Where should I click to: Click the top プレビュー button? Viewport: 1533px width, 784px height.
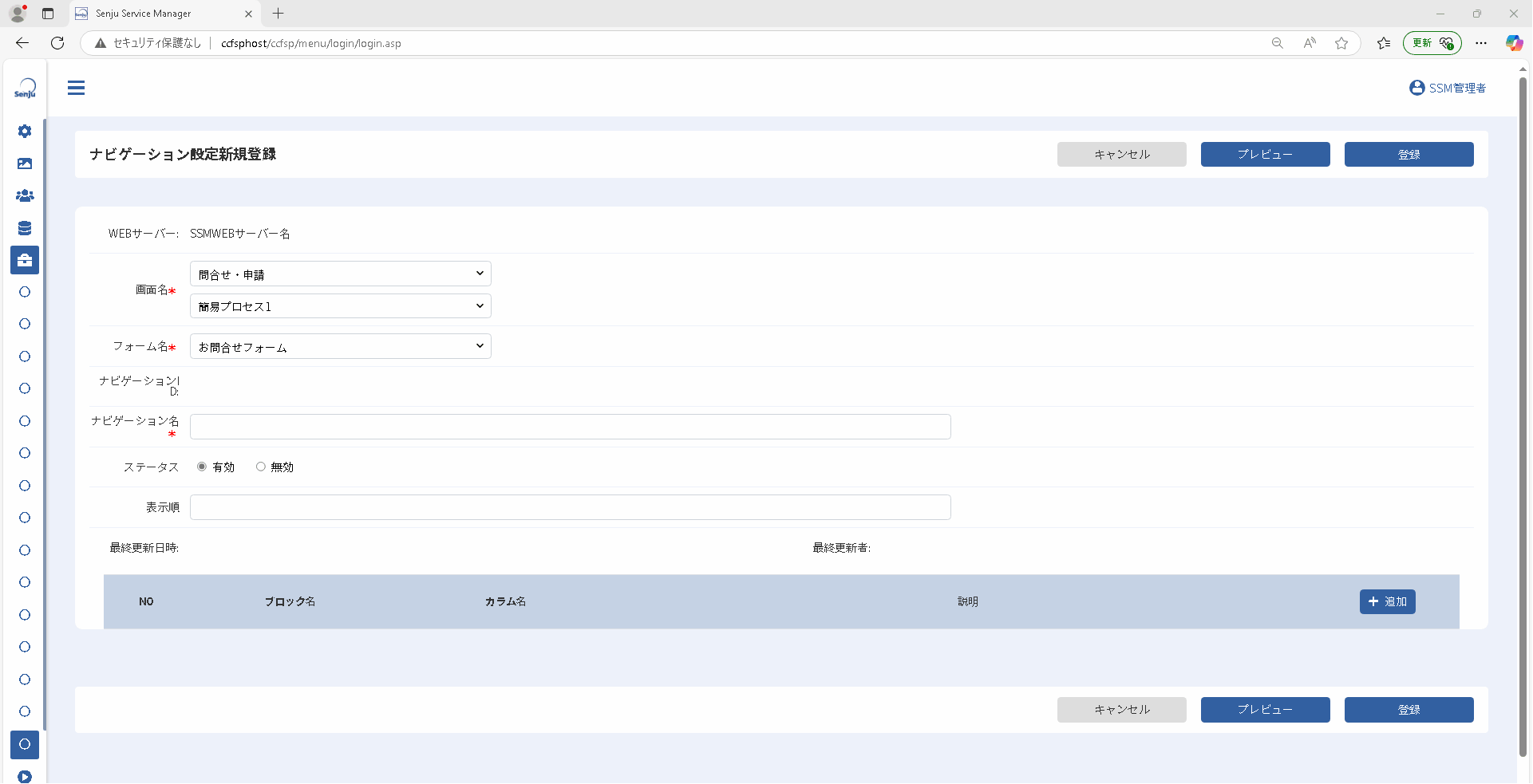pos(1265,154)
